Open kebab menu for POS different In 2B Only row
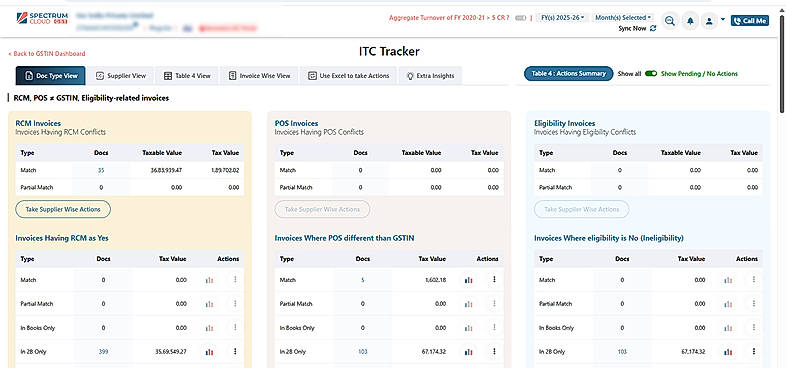 click(x=494, y=351)
